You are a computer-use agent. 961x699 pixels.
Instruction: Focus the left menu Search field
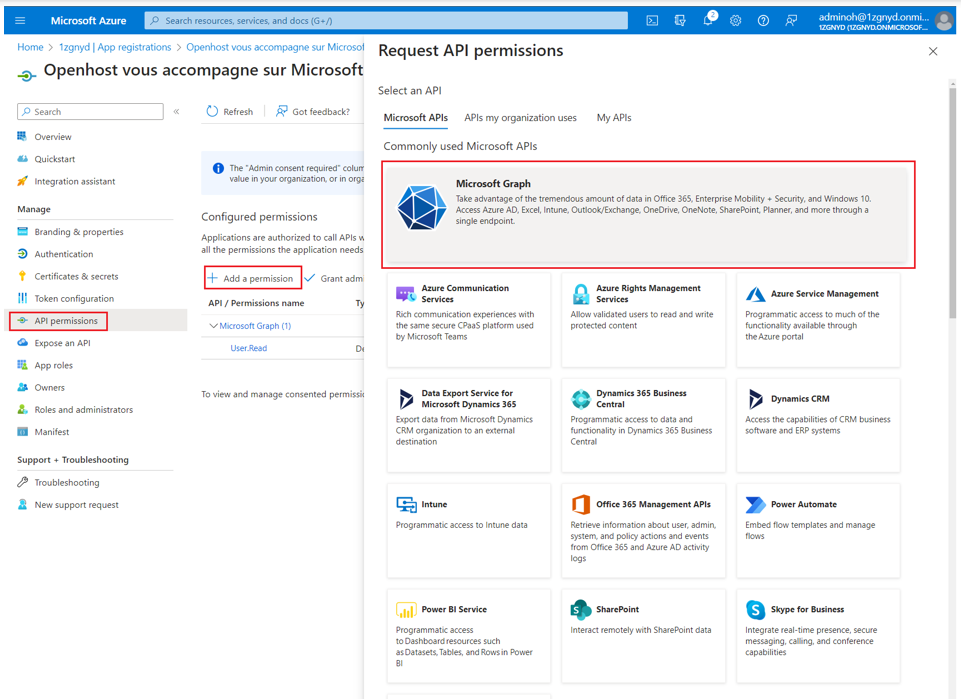tap(91, 111)
